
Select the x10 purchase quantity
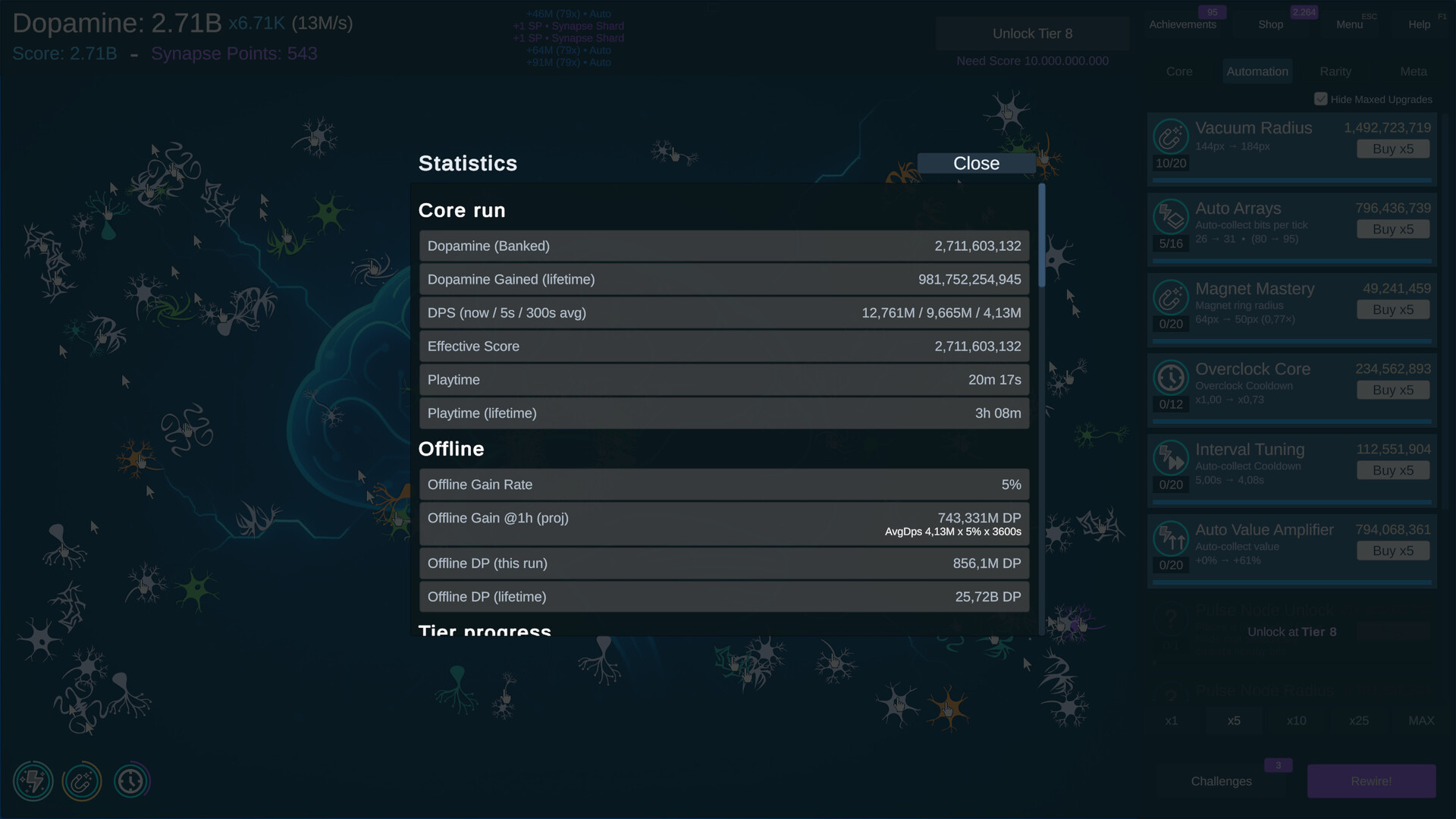click(x=1296, y=720)
